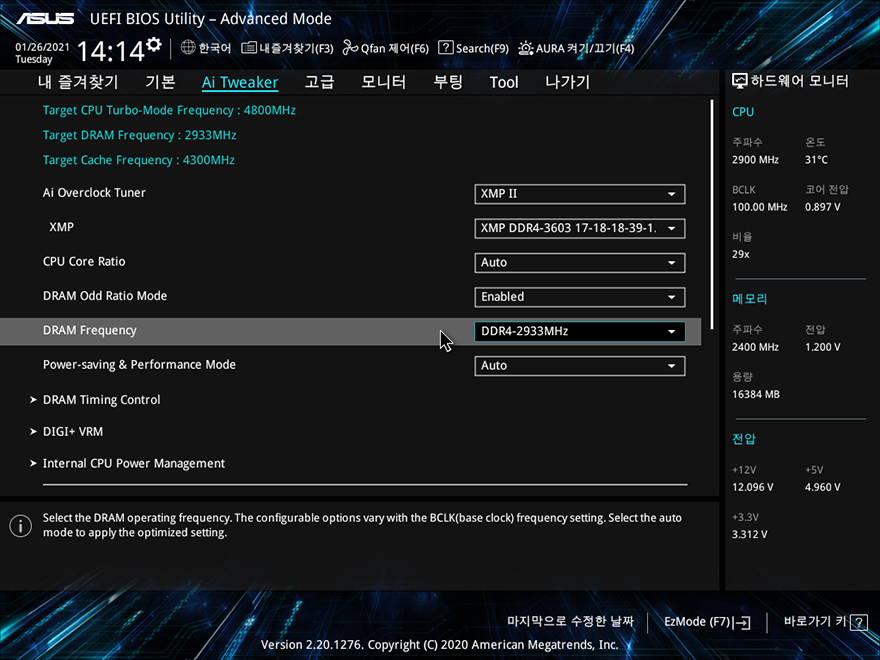Viewport: 880px width, 660px height.
Task: Open the 내 즐겨찾기 tab
Action: click(x=78, y=82)
